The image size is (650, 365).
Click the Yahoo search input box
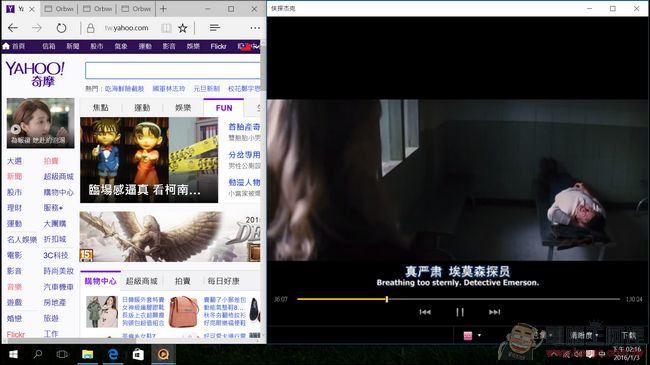(172, 70)
